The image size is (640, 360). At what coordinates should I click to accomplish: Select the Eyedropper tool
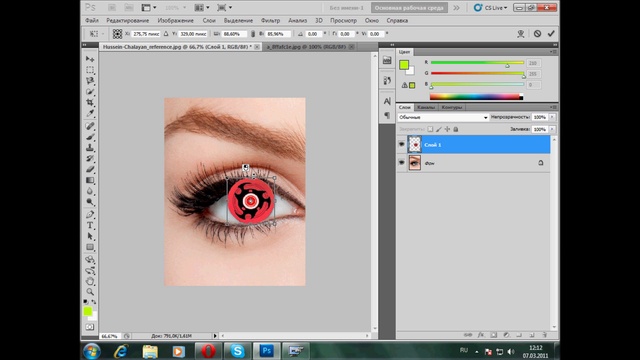tap(90, 113)
